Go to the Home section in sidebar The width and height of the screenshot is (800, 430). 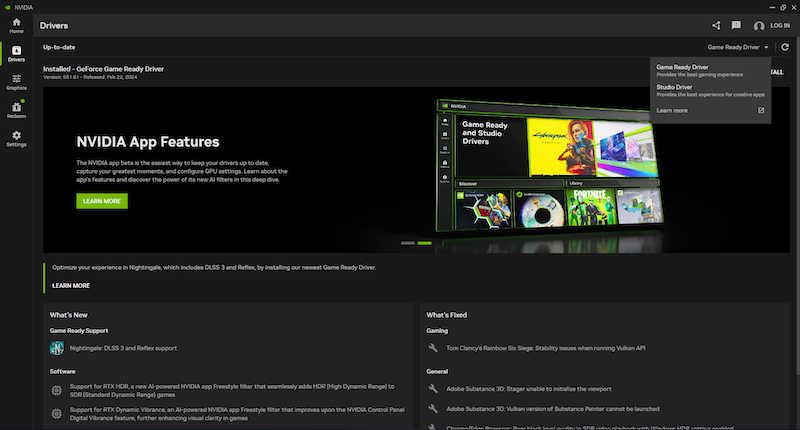pyautogui.click(x=16, y=26)
